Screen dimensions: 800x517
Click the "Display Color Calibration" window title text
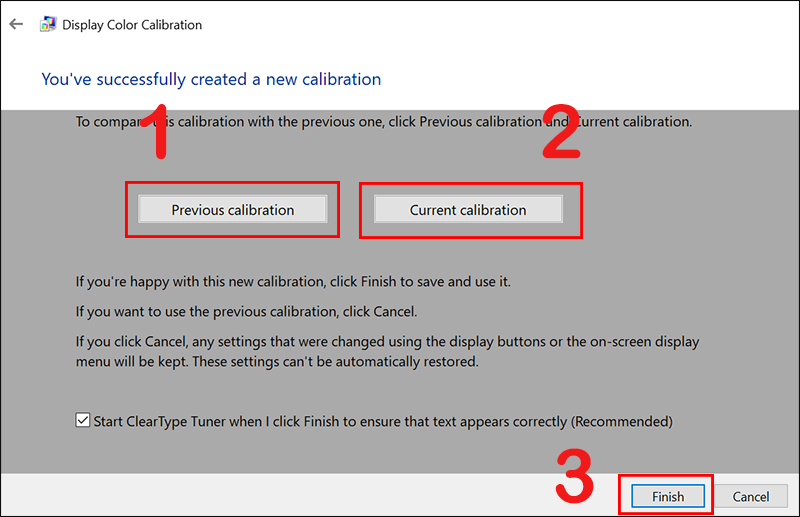point(132,24)
